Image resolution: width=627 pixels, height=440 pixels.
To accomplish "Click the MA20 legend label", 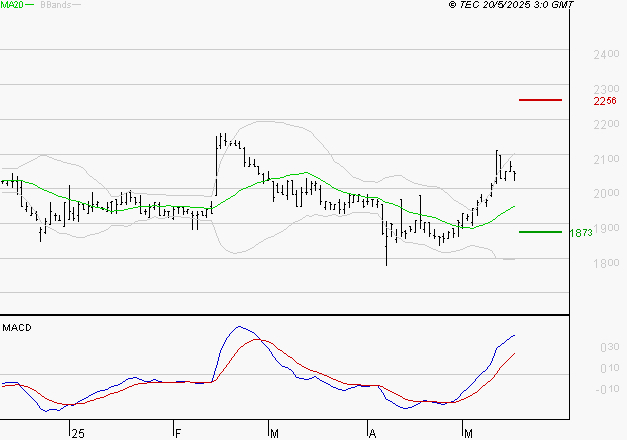I will tap(10, 5).
